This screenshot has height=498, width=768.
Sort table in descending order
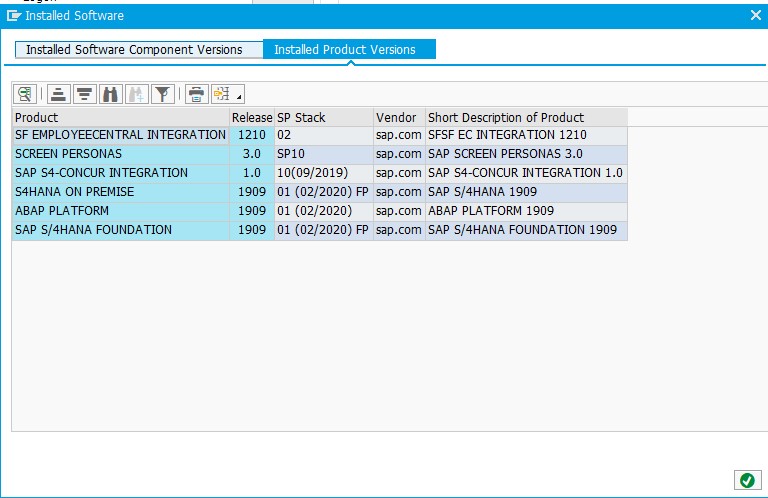84,94
